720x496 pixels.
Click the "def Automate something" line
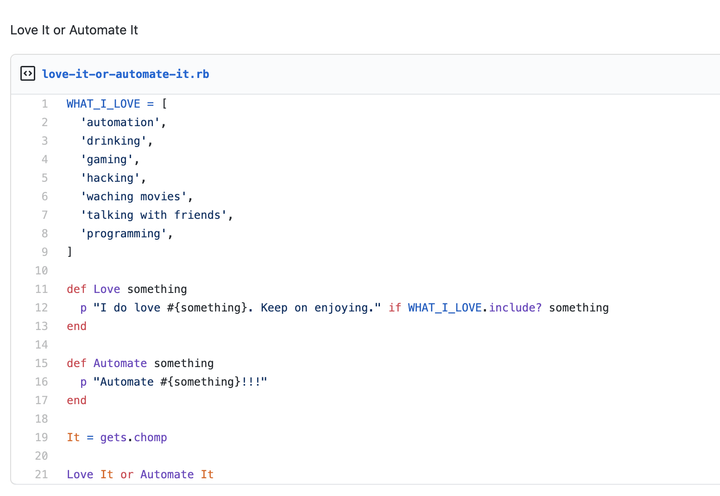pos(140,363)
